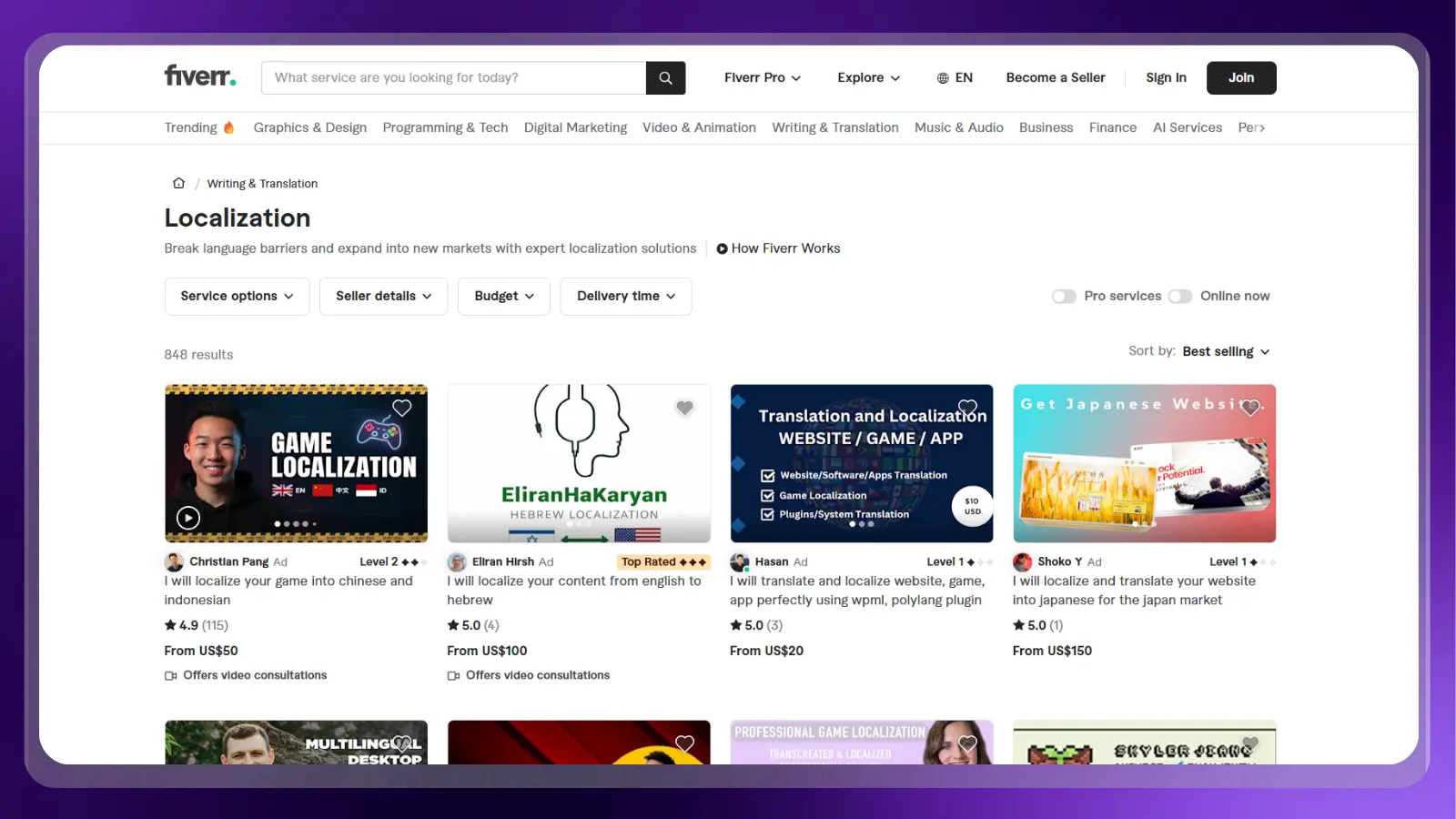The width and height of the screenshot is (1456, 819).
Task: Click the From US$150 price
Action: coord(1052,651)
